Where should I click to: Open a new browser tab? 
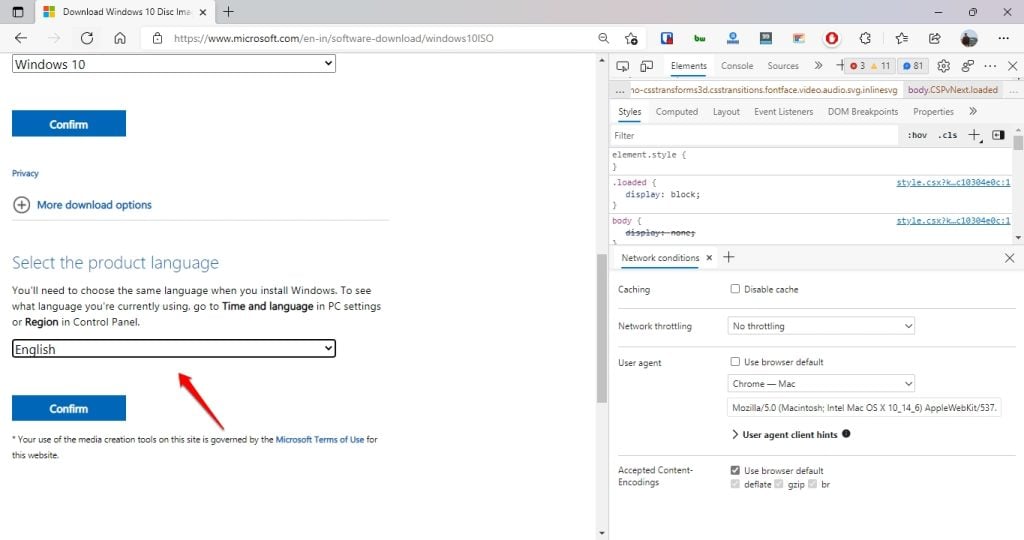click(x=228, y=12)
